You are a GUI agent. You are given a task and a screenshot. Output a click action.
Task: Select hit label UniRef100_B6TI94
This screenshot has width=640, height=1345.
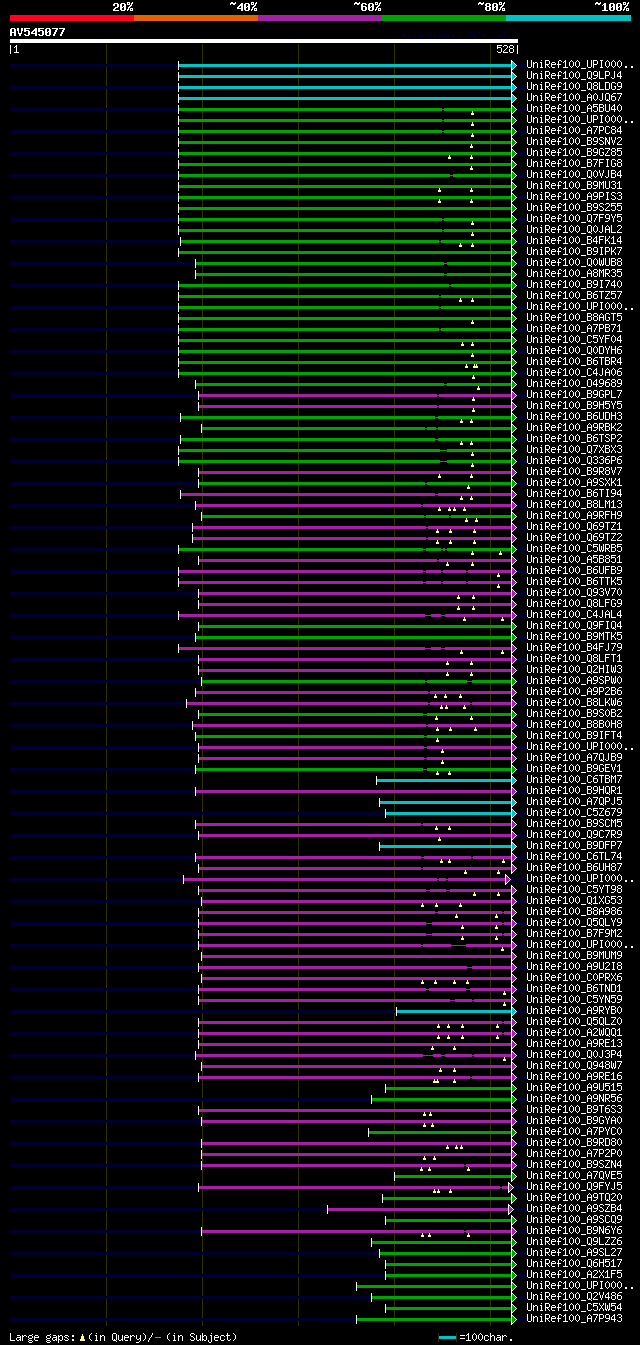pyautogui.click(x=574, y=493)
